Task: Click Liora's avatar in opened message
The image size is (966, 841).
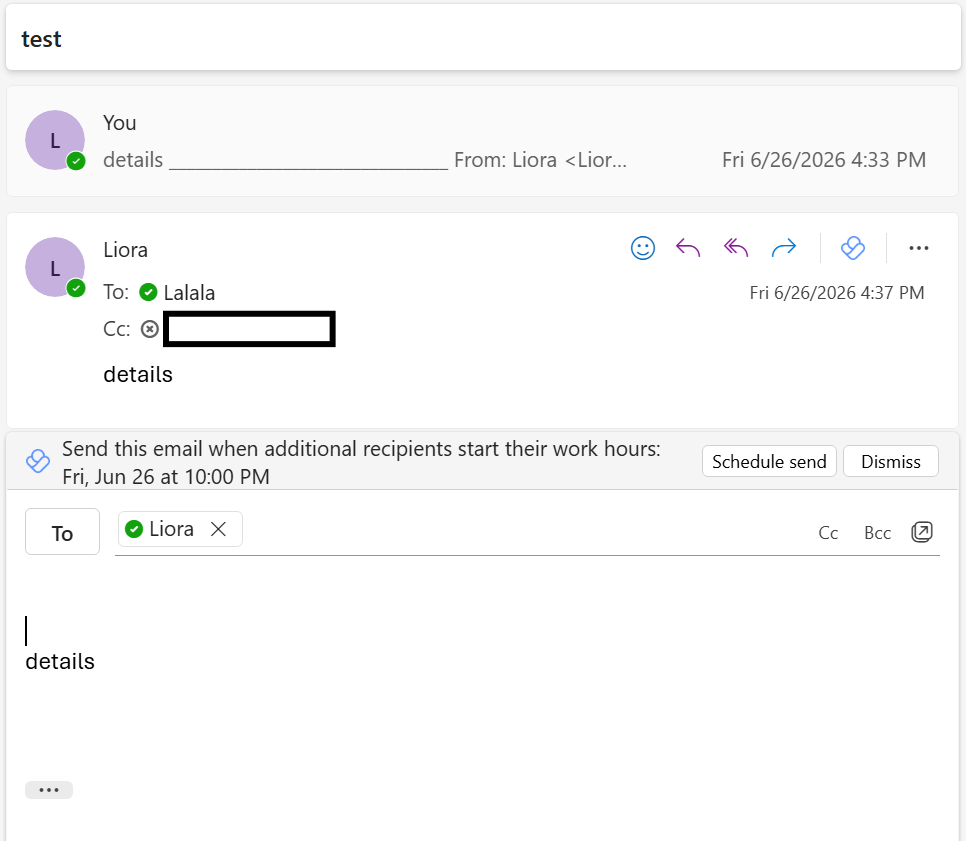Action: [55, 267]
